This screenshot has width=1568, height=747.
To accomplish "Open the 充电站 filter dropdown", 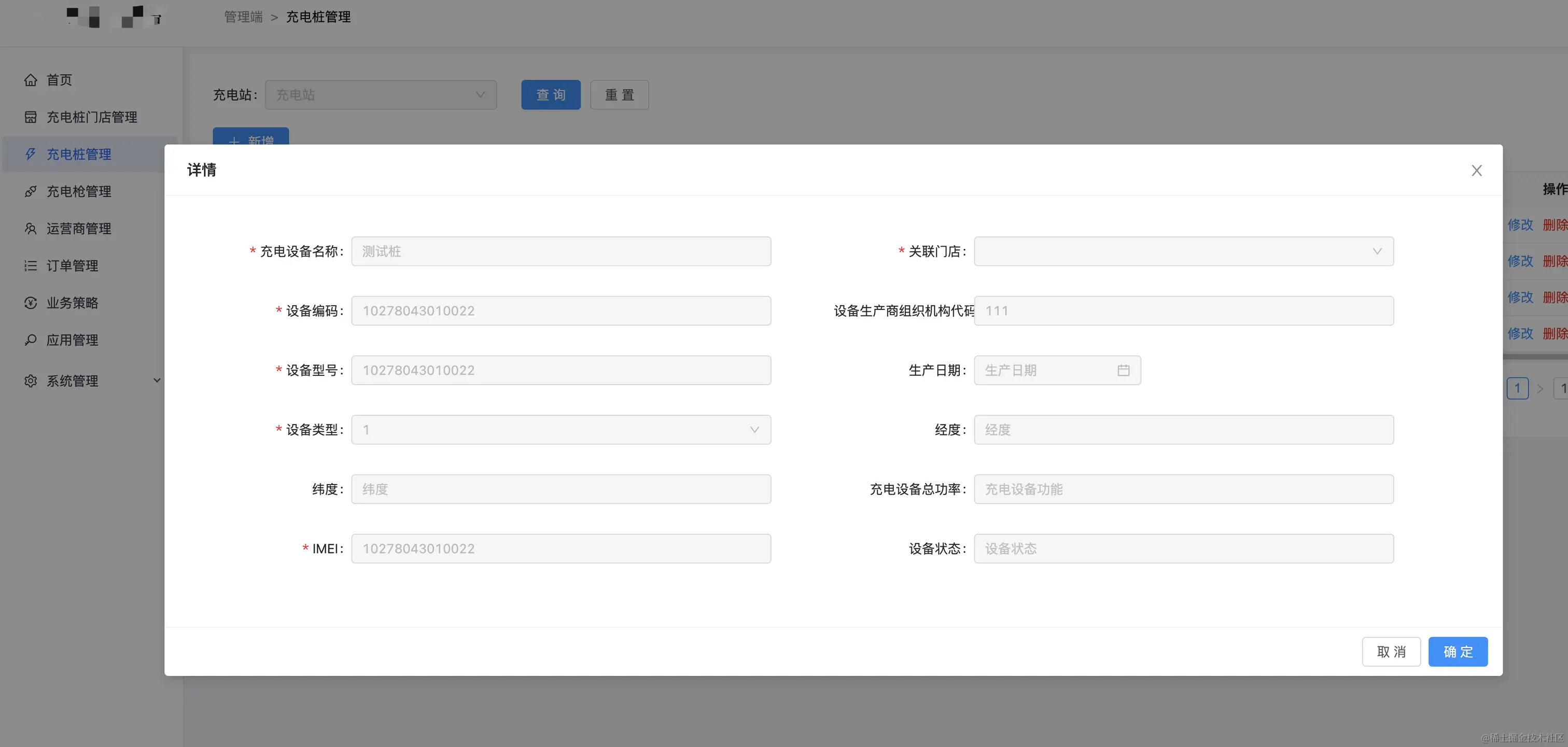I will 381,95.
